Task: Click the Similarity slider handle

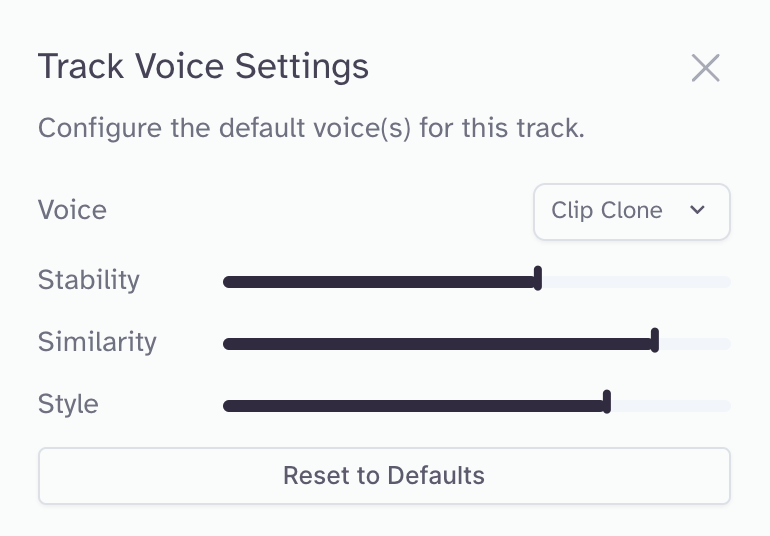Action: click(655, 342)
